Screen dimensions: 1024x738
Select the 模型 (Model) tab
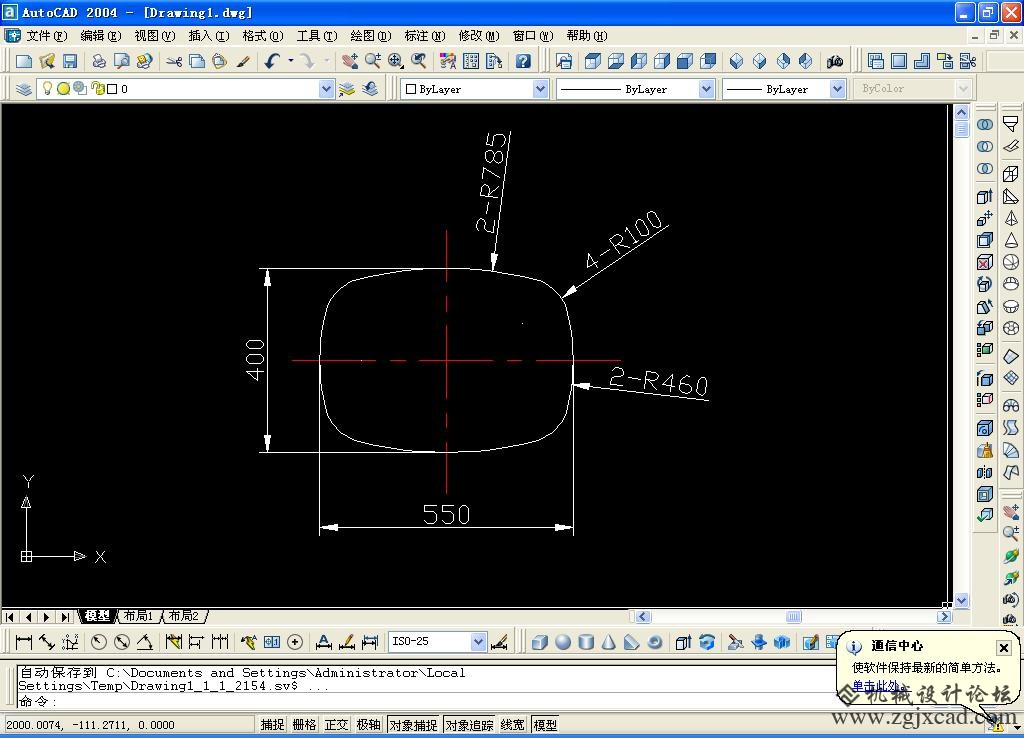click(97, 616)
